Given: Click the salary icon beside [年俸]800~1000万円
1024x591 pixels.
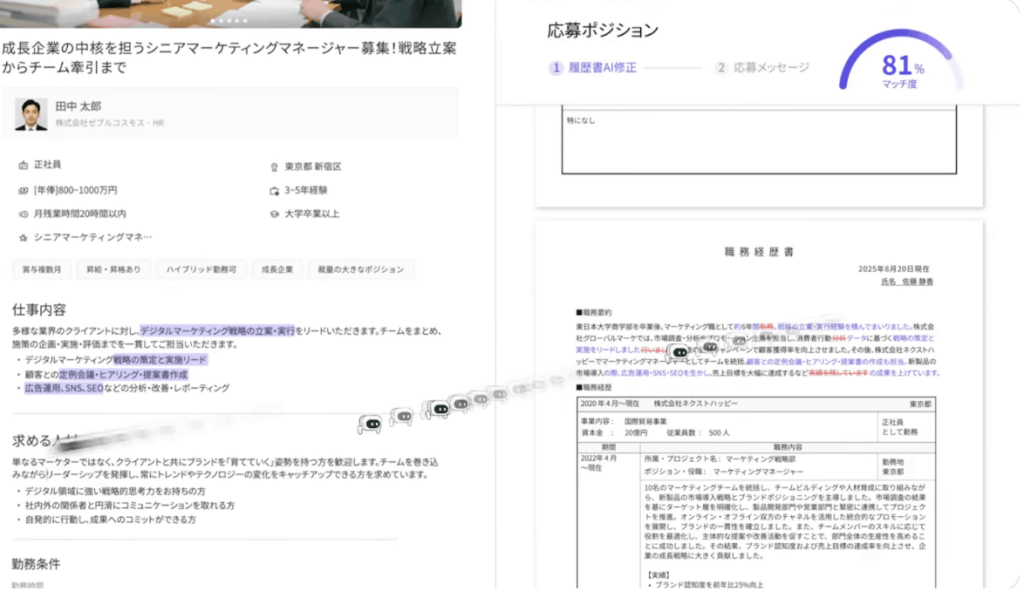Looking at the screenshot, I should (x=24, y=191).
